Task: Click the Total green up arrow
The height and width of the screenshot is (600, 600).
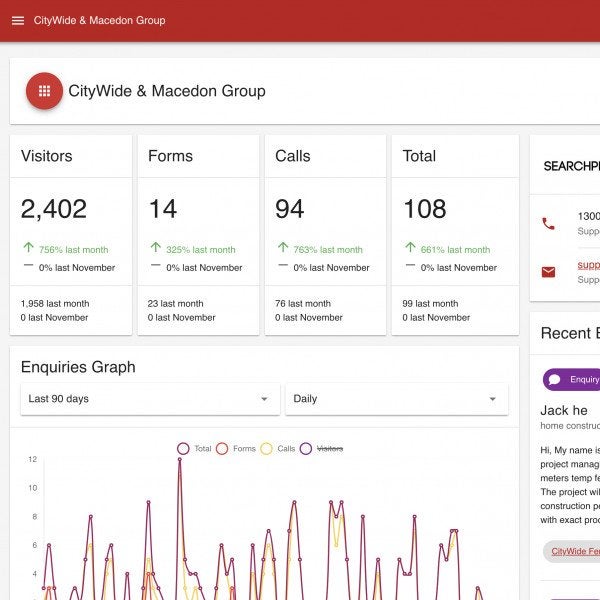Action: [410, 247]
